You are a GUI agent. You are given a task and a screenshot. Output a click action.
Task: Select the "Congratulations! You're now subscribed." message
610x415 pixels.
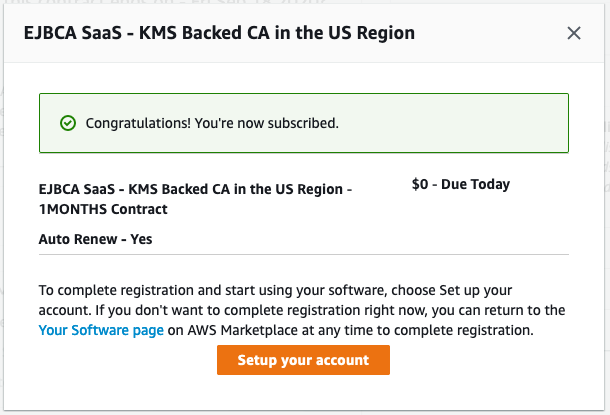(x=212, y=124)
